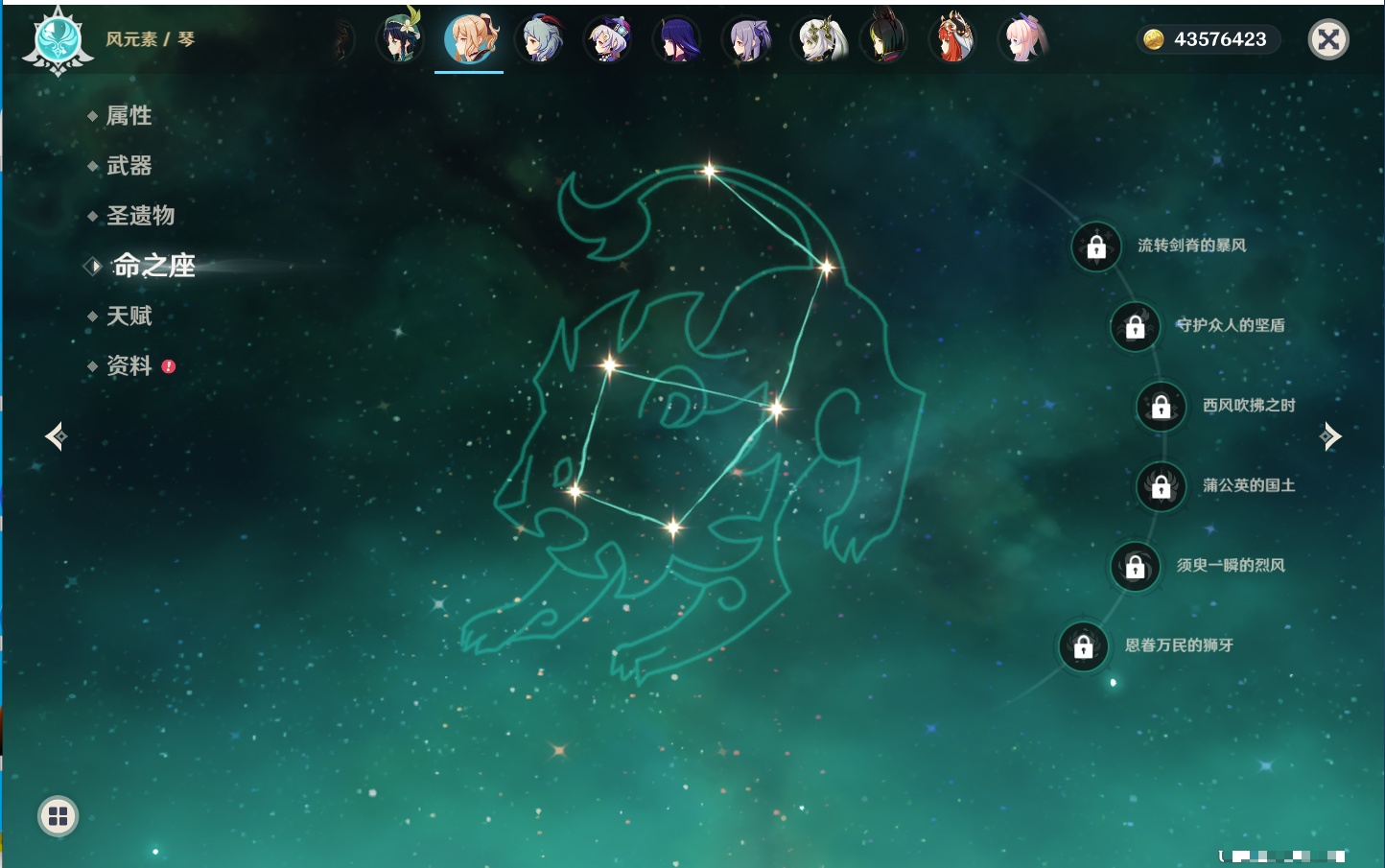View constellation 守护众人的坚盾 label
The image size is (1385, 868).
1231,325
